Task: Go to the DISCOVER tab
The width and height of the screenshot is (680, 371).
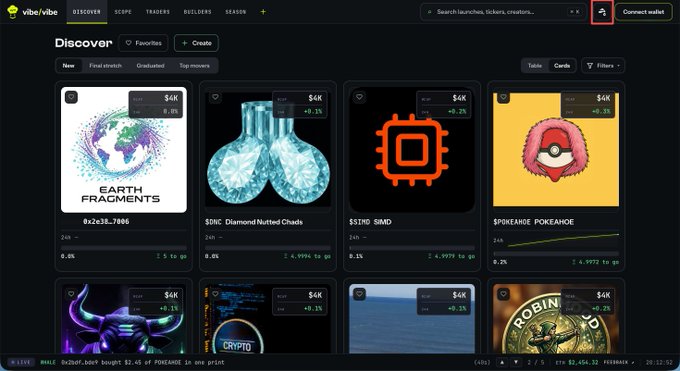Action: 87,12
